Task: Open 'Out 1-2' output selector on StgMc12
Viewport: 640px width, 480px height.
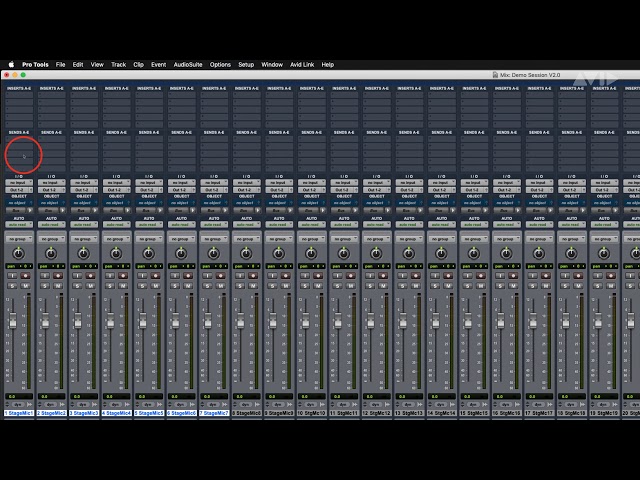Action: click(x=376, y=190)
